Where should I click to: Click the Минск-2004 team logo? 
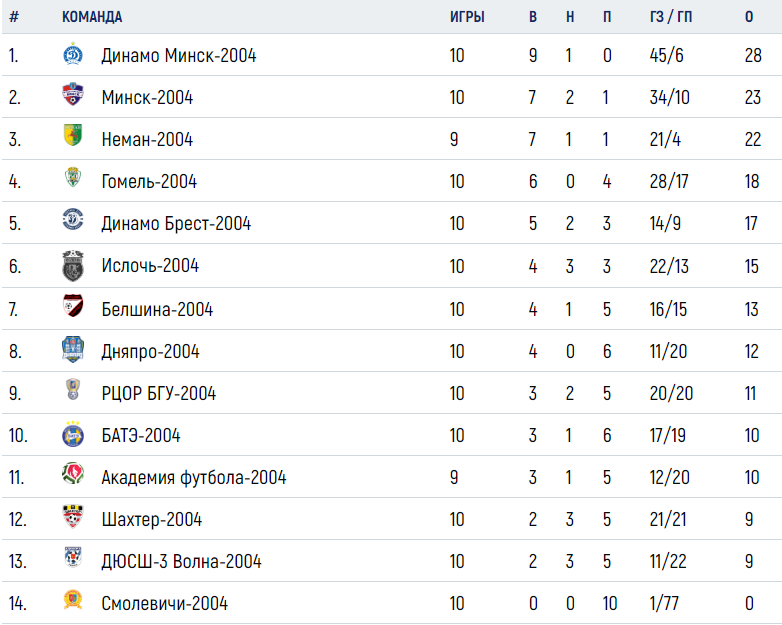[x=73, y=95]
